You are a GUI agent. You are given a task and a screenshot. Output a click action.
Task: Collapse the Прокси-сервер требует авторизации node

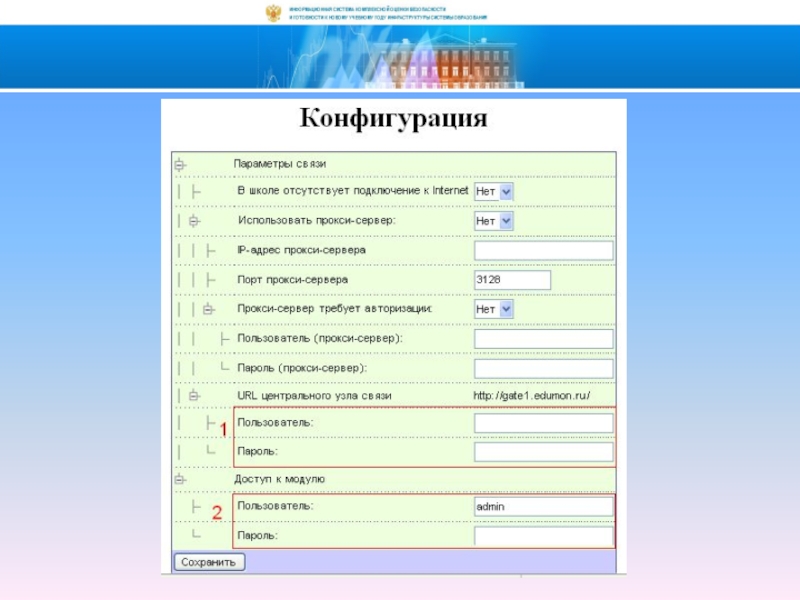coord(208,309)
